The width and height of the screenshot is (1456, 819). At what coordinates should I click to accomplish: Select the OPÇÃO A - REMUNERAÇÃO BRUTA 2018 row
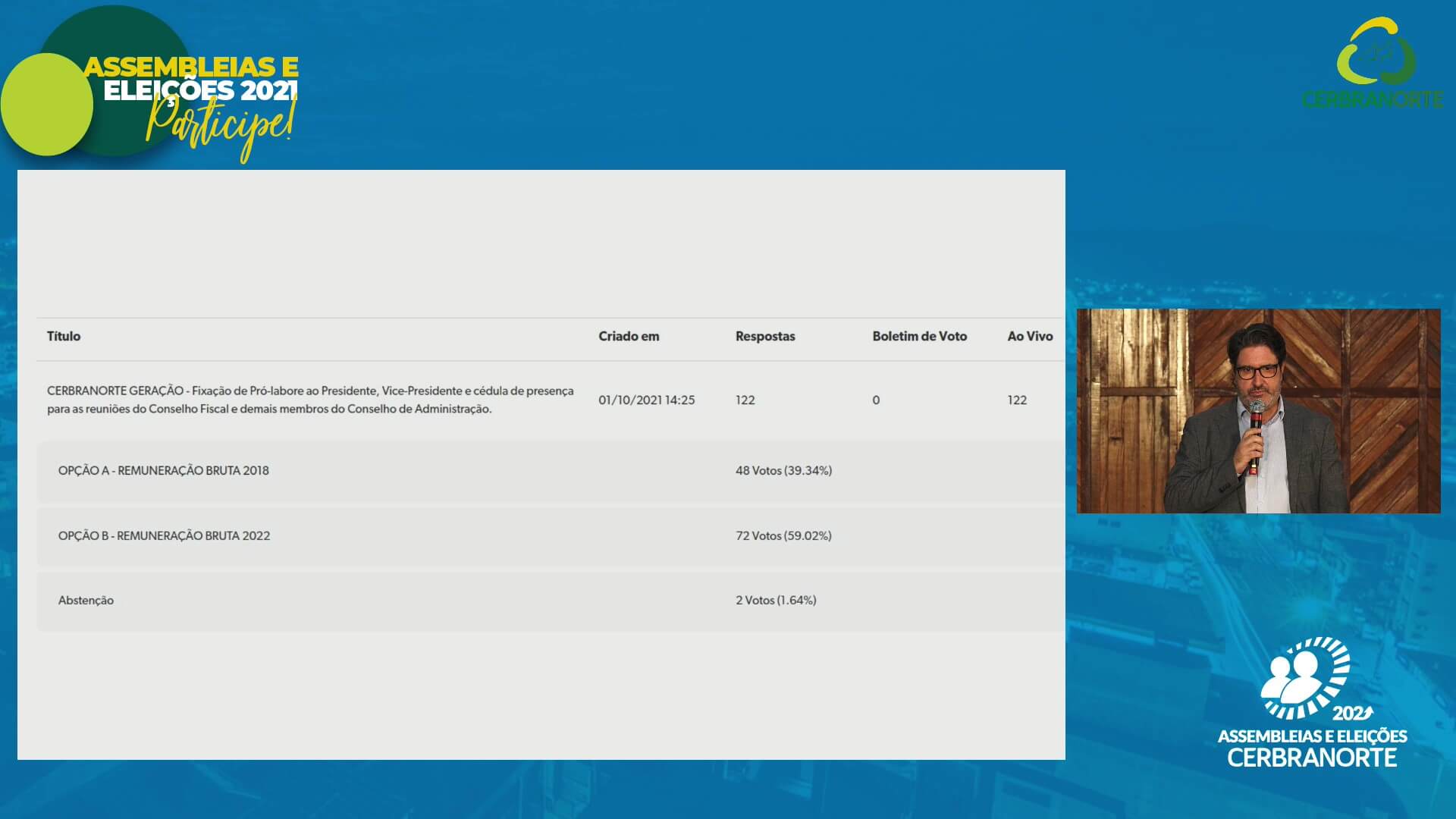tap(164, 470)
